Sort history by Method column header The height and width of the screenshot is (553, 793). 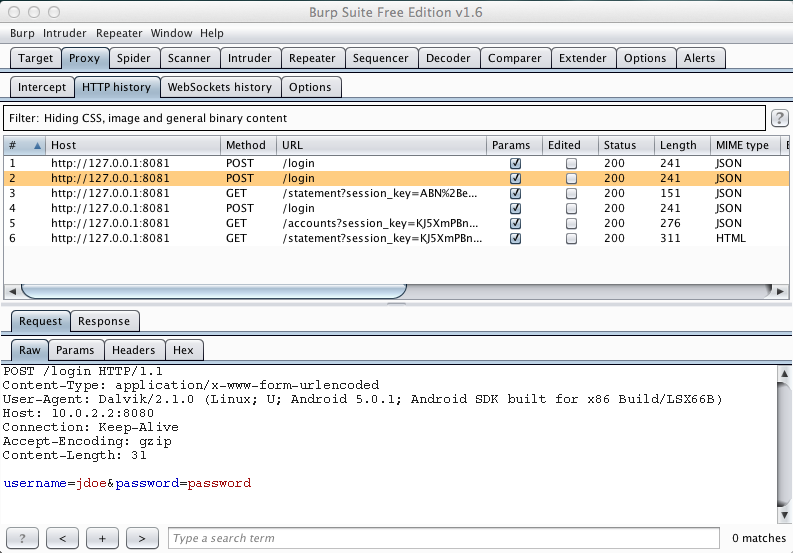[245, 146]
